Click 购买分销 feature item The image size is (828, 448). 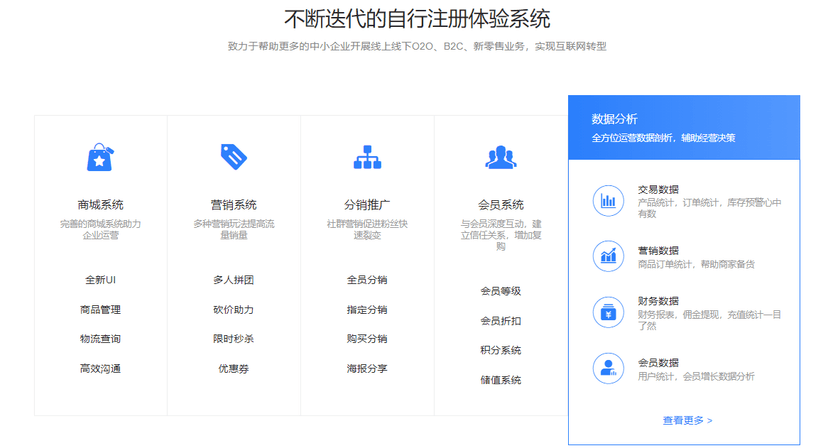367,339
